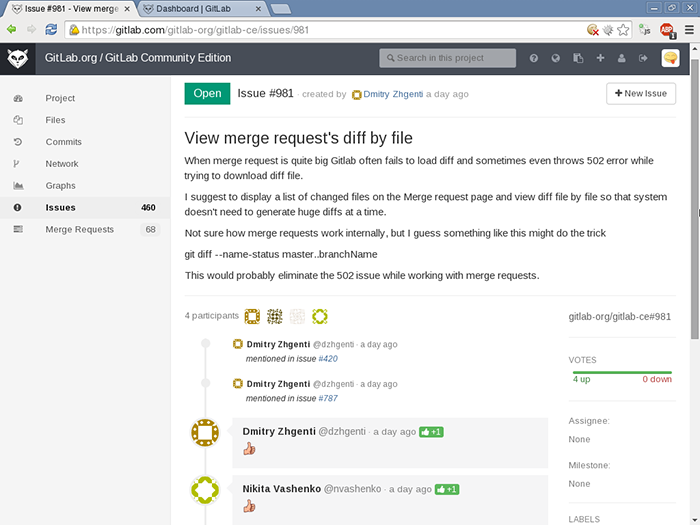
Task: Bookmark page with star icon
Action: (x=623, y=30)
